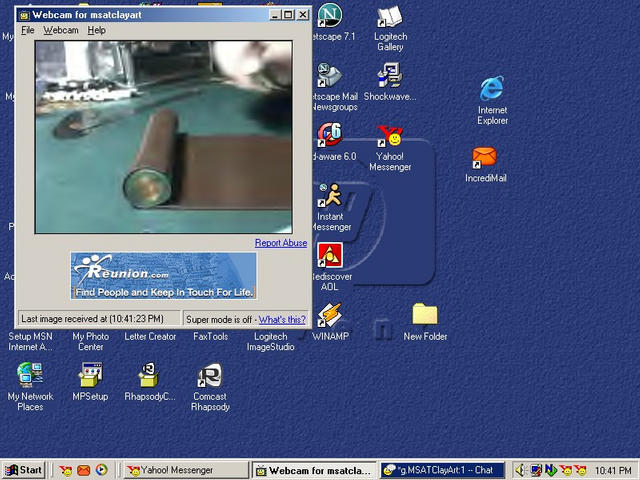Switch to g.MSATClayArt:1 -- Chat taskbar button

pos(442,470)
